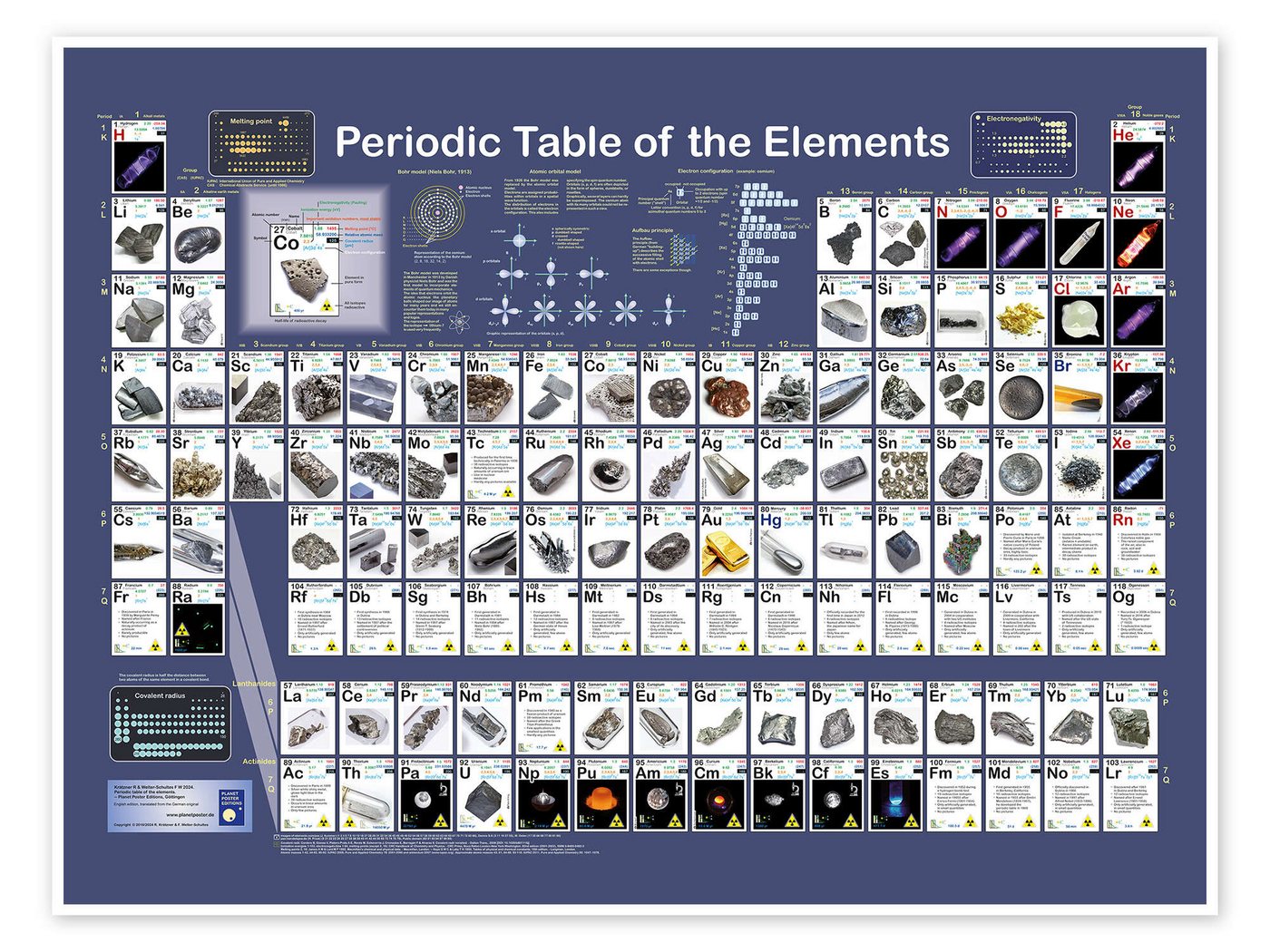Select the Silicon (Si) element card
This screenshot has width=1270, height=952.
coord(904,310)
